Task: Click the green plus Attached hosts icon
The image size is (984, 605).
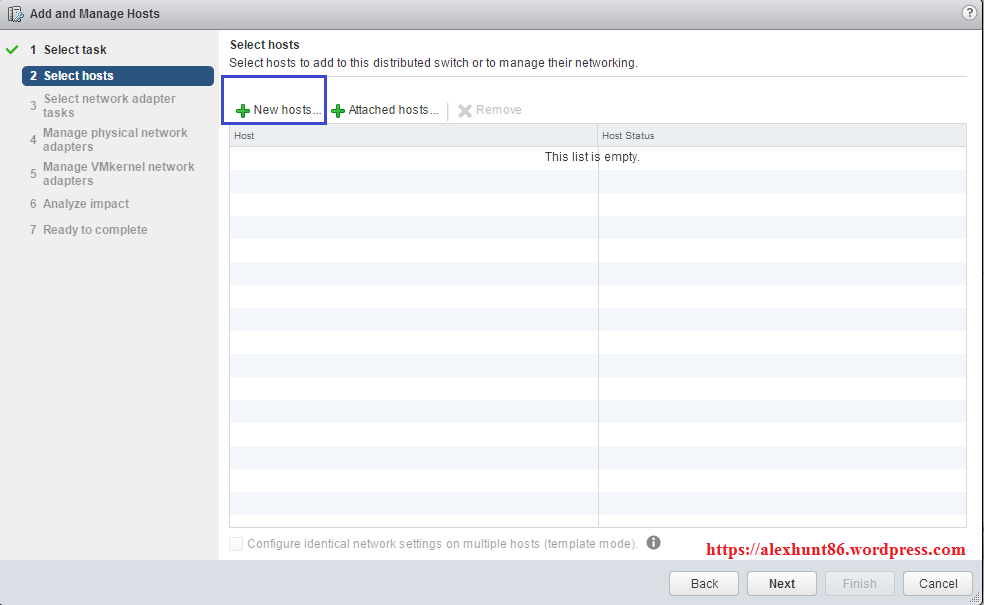Action: coord(338,111)
